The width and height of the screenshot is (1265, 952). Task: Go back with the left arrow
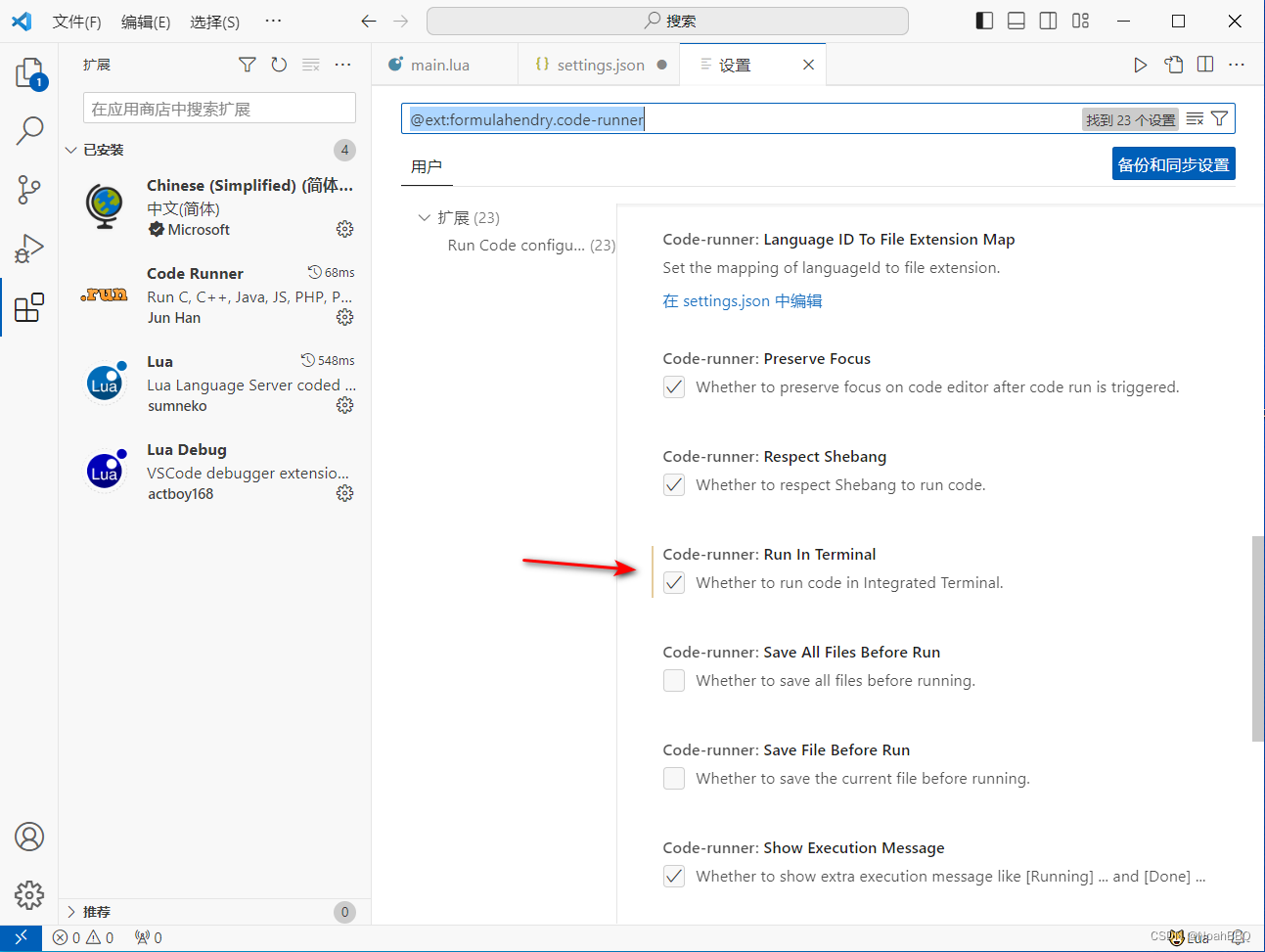coord(369,21)
